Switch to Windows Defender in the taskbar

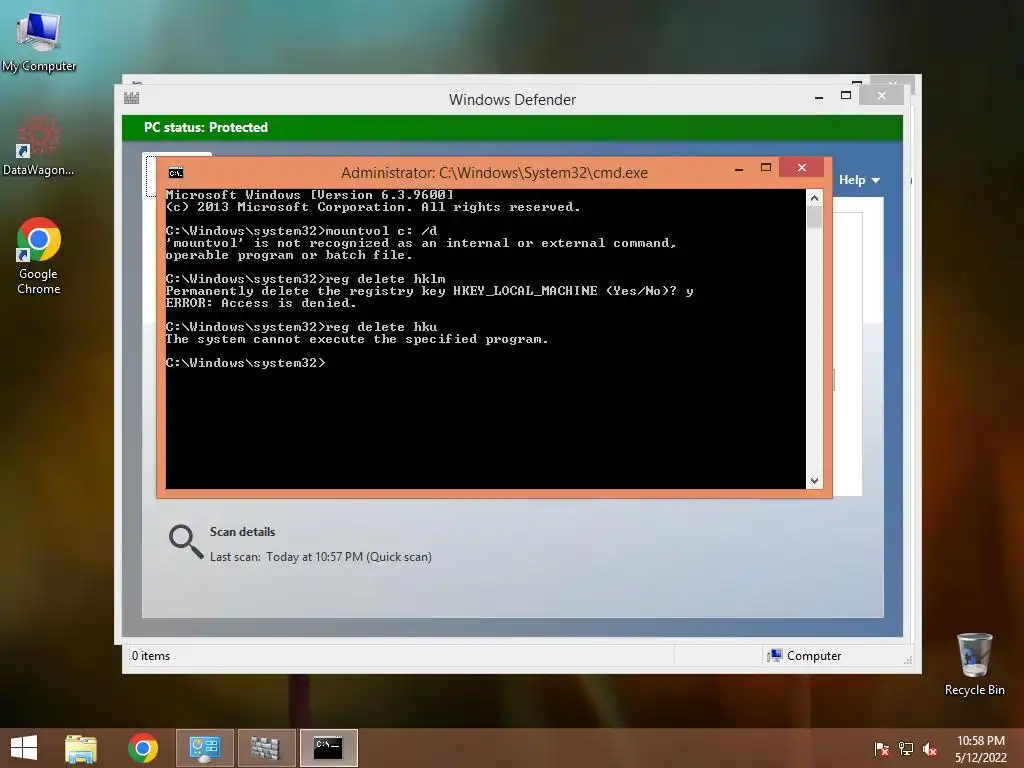coord(266,748)
